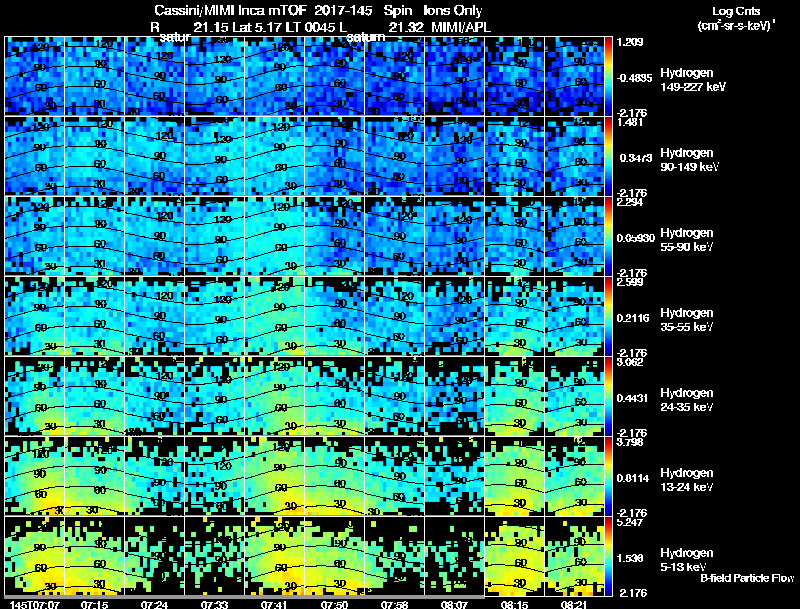
Task: Open the 24-35 keV panel at 07:24
Action: (155, 396)
